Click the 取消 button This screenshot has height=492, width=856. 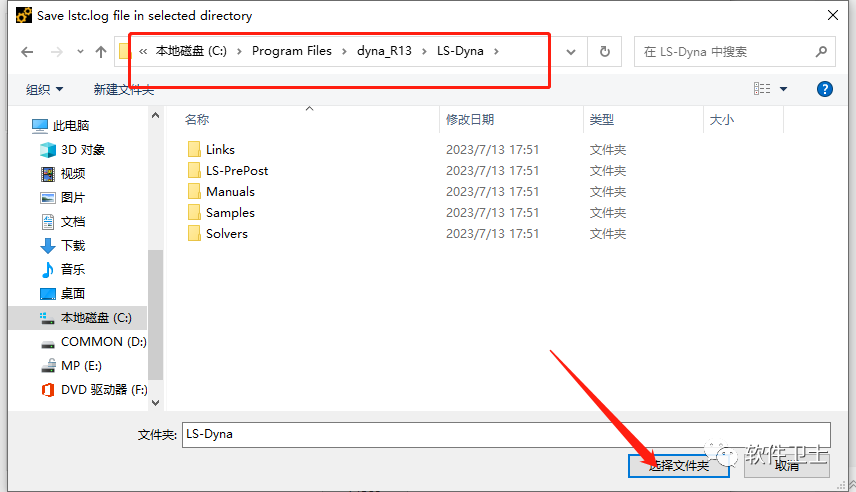coord(787,466)
